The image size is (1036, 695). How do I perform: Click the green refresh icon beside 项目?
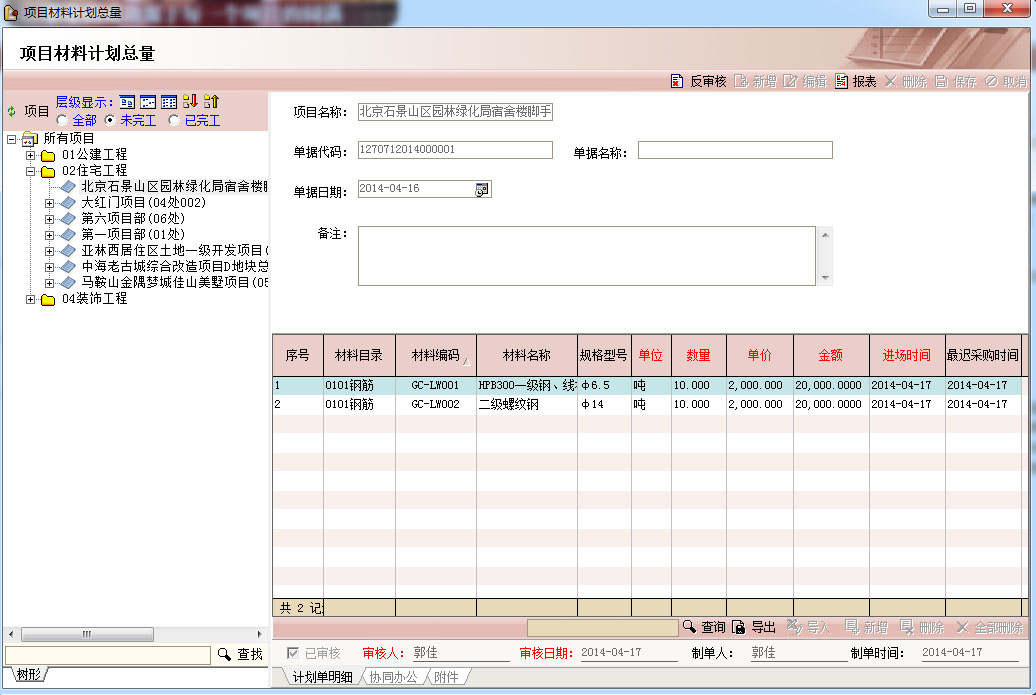(12, 111)
